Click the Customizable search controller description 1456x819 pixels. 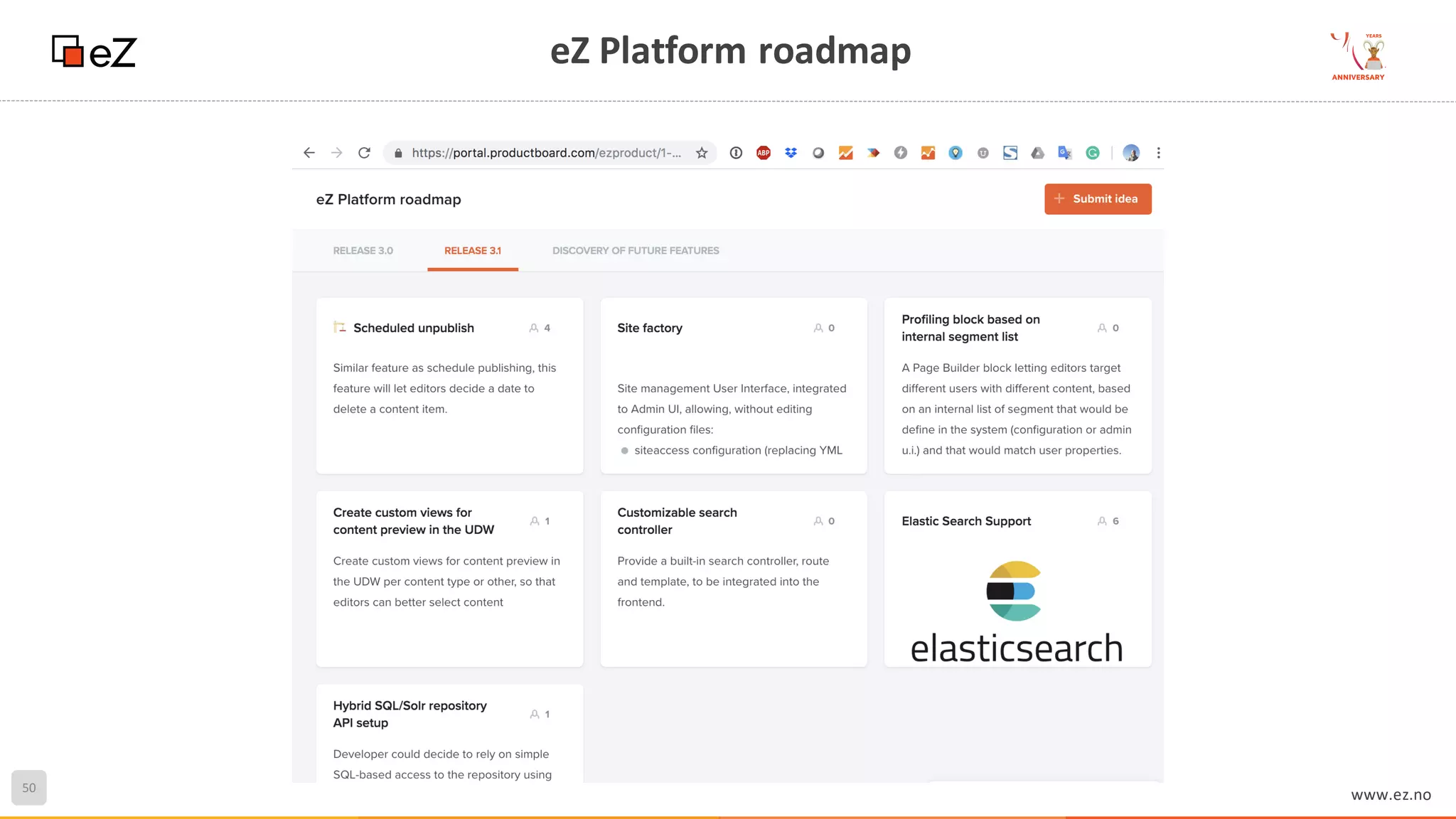723,582
